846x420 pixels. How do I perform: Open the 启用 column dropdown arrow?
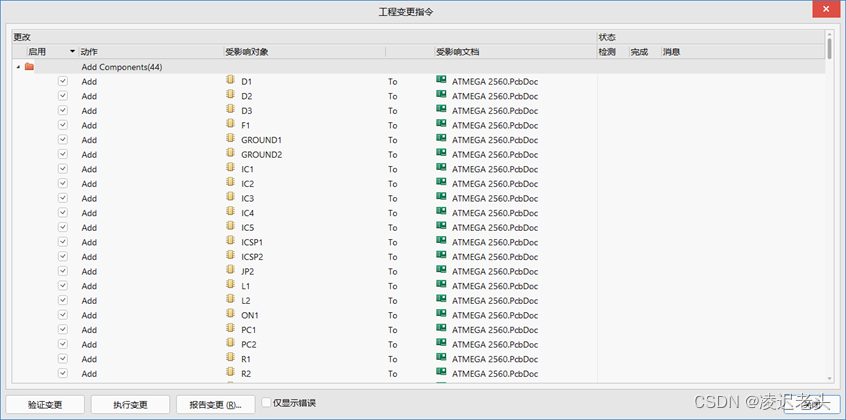(72, 51)
